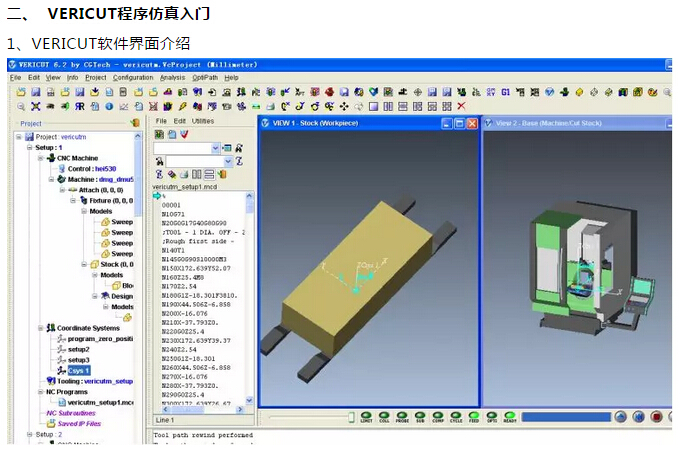Click the PROBE status light

(x=402, y=416)
